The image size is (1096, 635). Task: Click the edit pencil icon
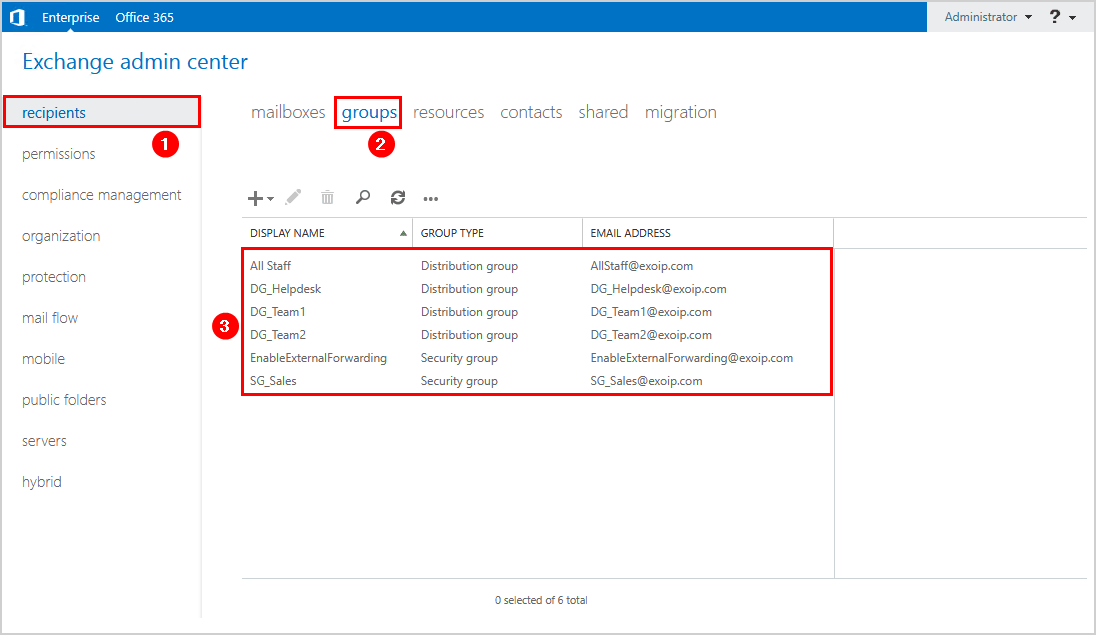tap(293, 197)
